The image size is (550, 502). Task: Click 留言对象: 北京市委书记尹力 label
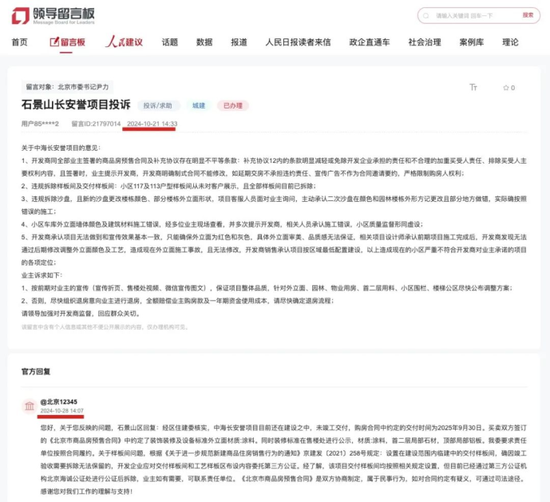[x=67, y=87]
